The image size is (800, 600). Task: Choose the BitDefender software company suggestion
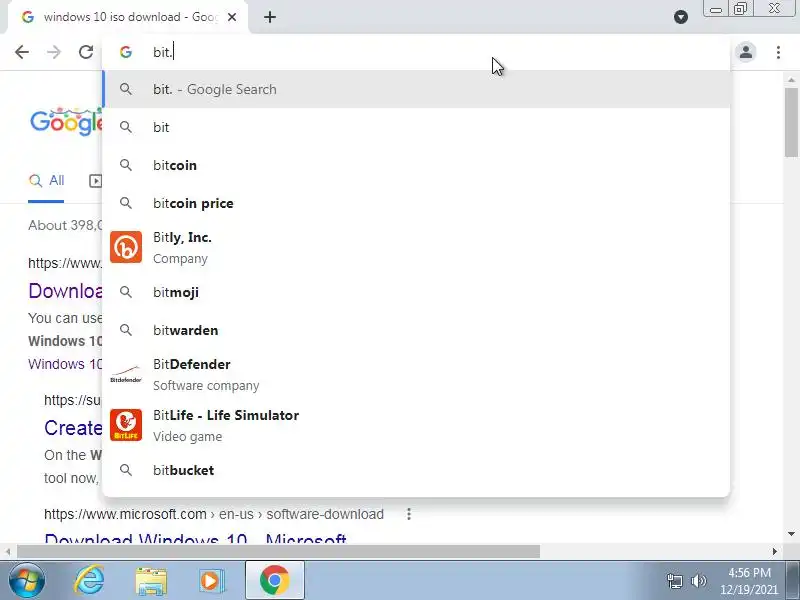pyautogui.click(x=416, y=374)
